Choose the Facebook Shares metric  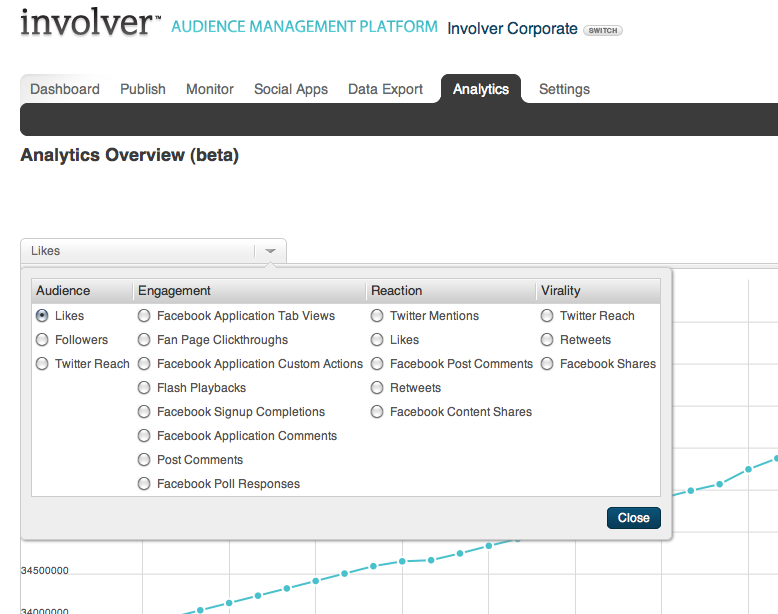pyautogui.click(x=547, y=364)
